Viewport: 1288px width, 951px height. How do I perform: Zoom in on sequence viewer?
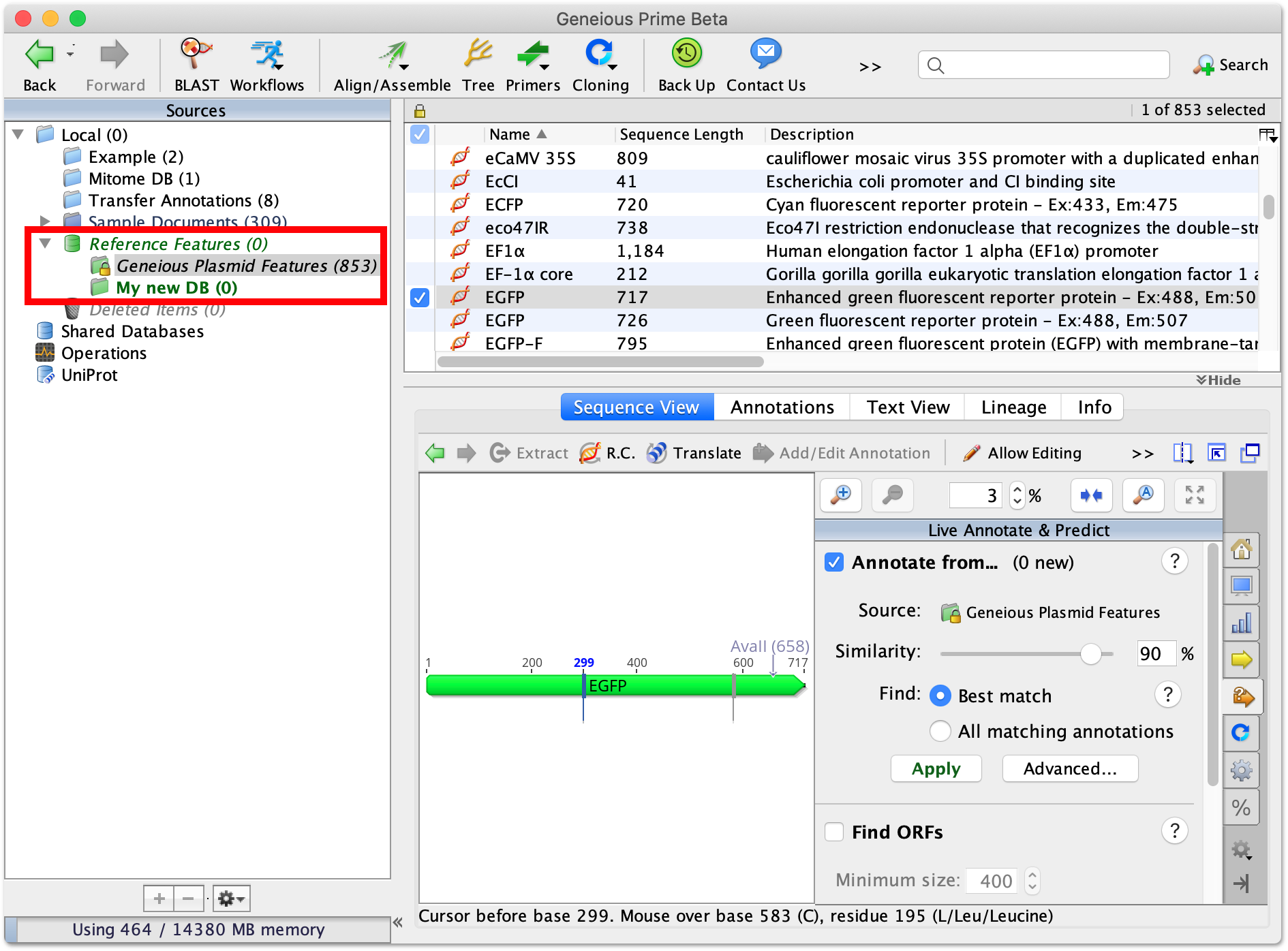[842, 495]
